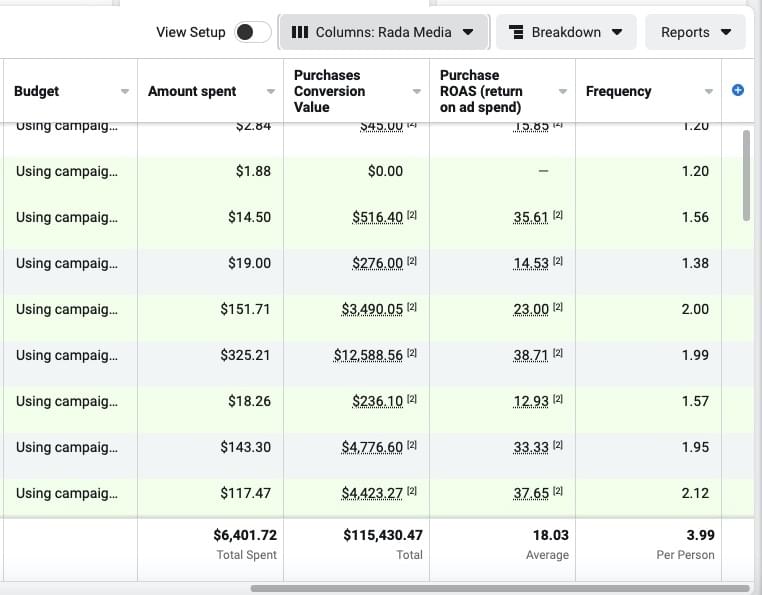Image resolution: width=762 pixels, height=595 pixels.
Task: Click the 38.71 ROAS value link
Action: pyautogui.click(x=530, y=355)
